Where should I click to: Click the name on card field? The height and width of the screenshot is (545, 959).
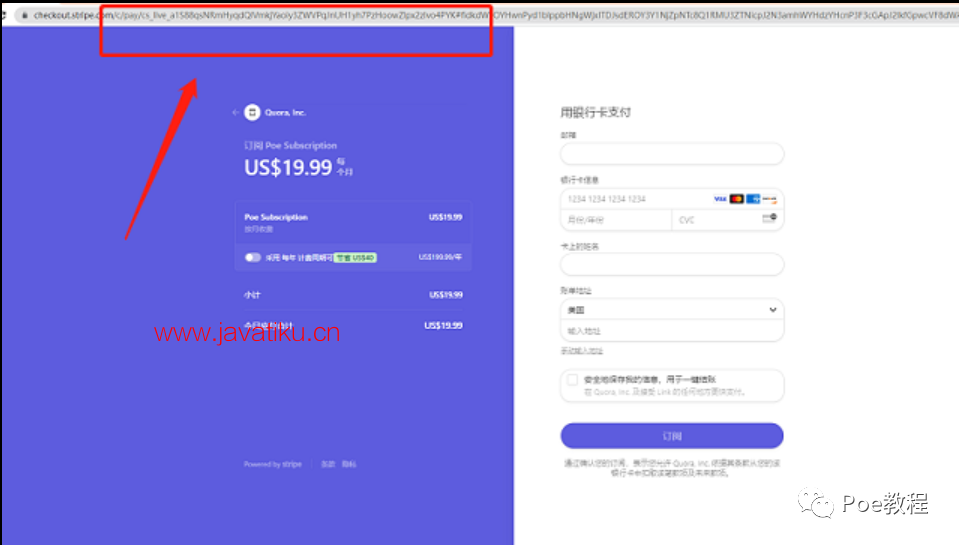pos(672,265)
